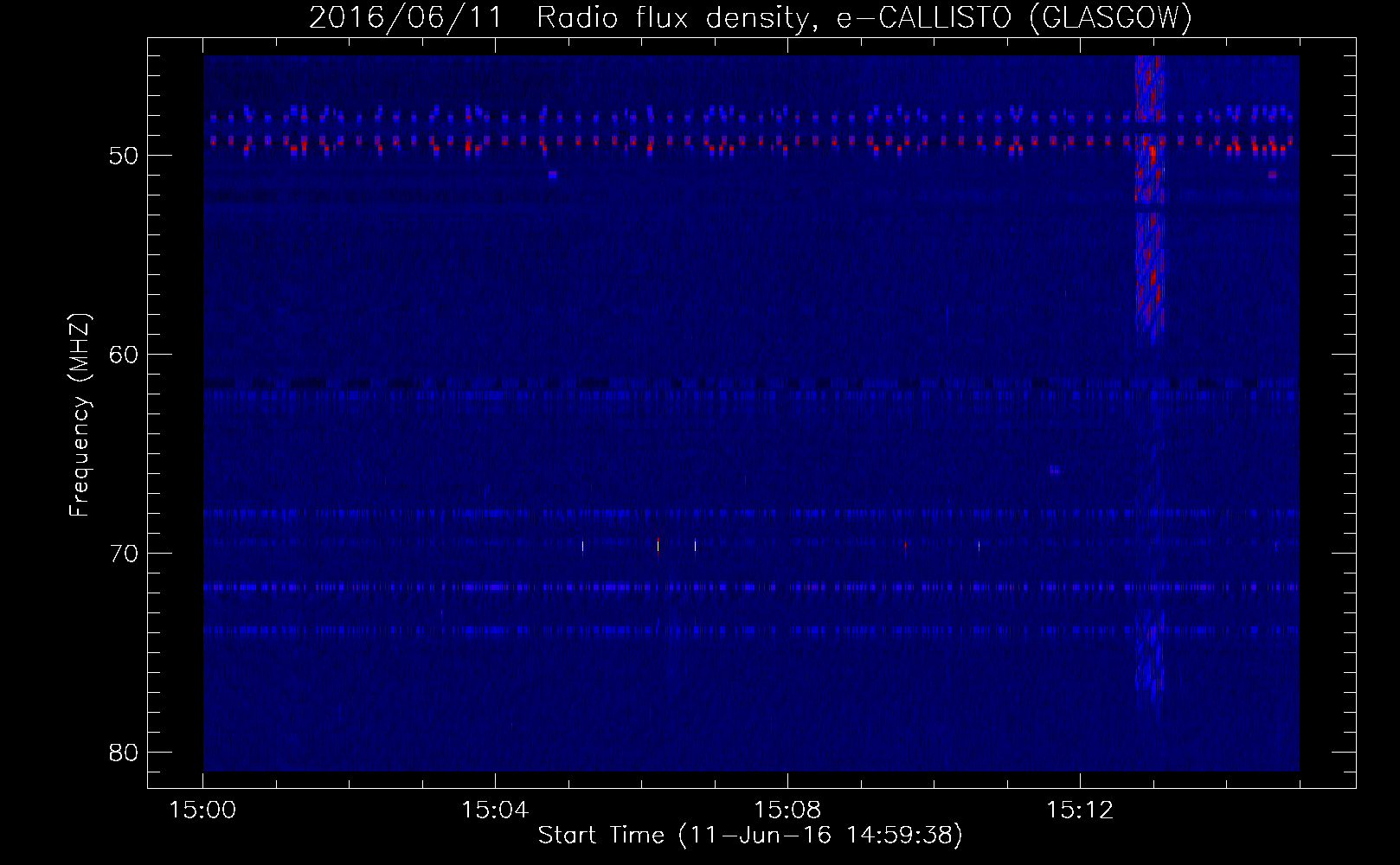Click the 60 frequency tick label
The height and width of the screenshot is (865, 1400).
[x=124, y=355]
